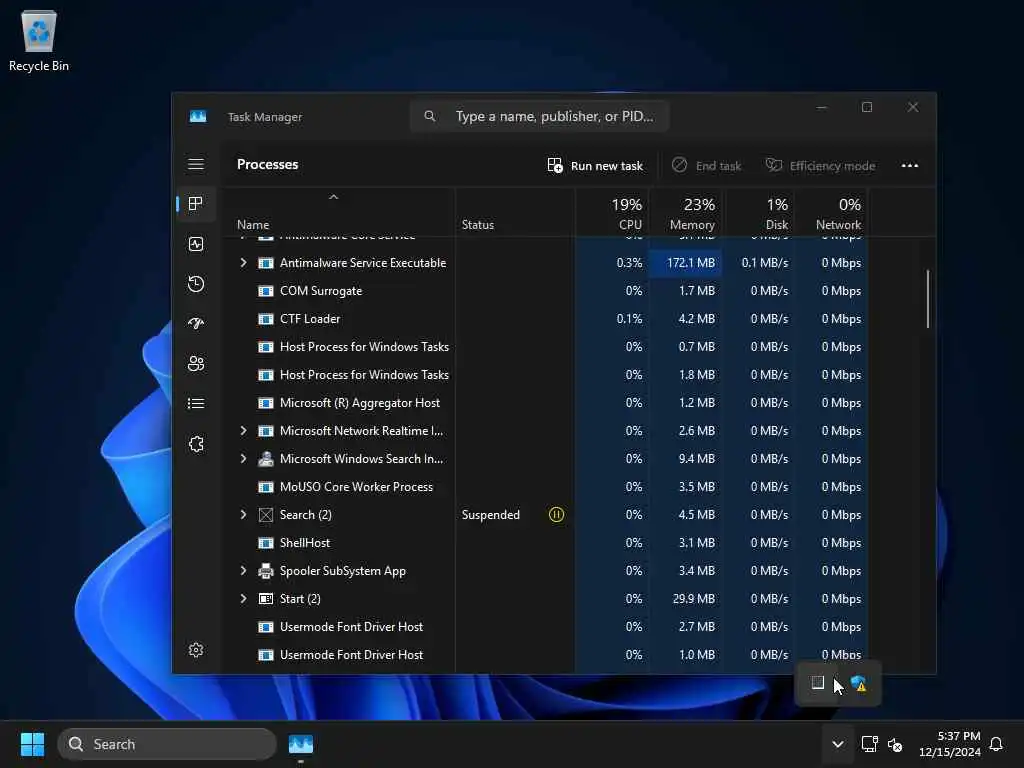Select Host Process for Windows Tasks 0.7 MB row
This screenshot has width=1024, height=768.
545,347
